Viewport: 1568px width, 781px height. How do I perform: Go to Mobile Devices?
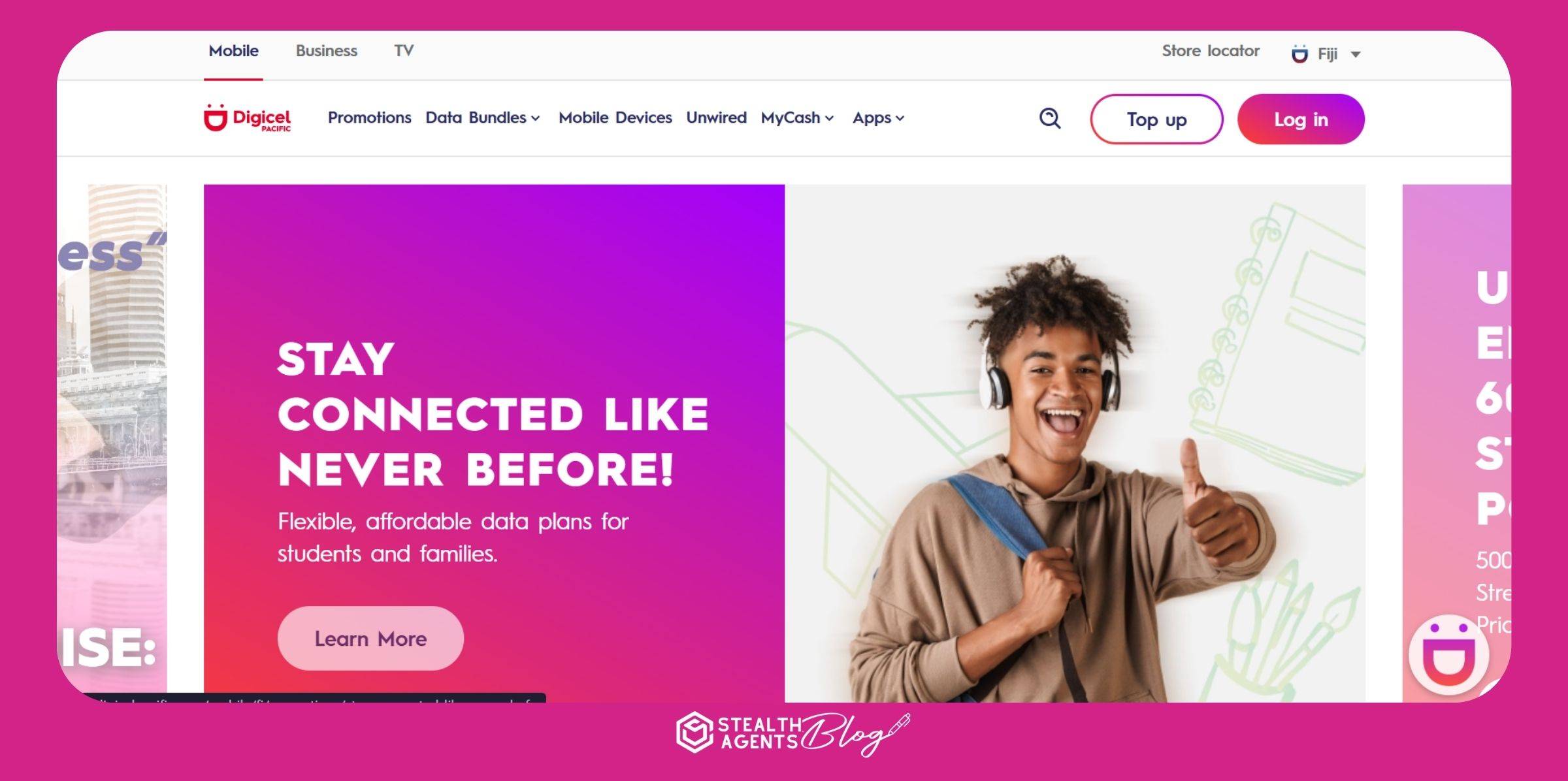[615, 118]
